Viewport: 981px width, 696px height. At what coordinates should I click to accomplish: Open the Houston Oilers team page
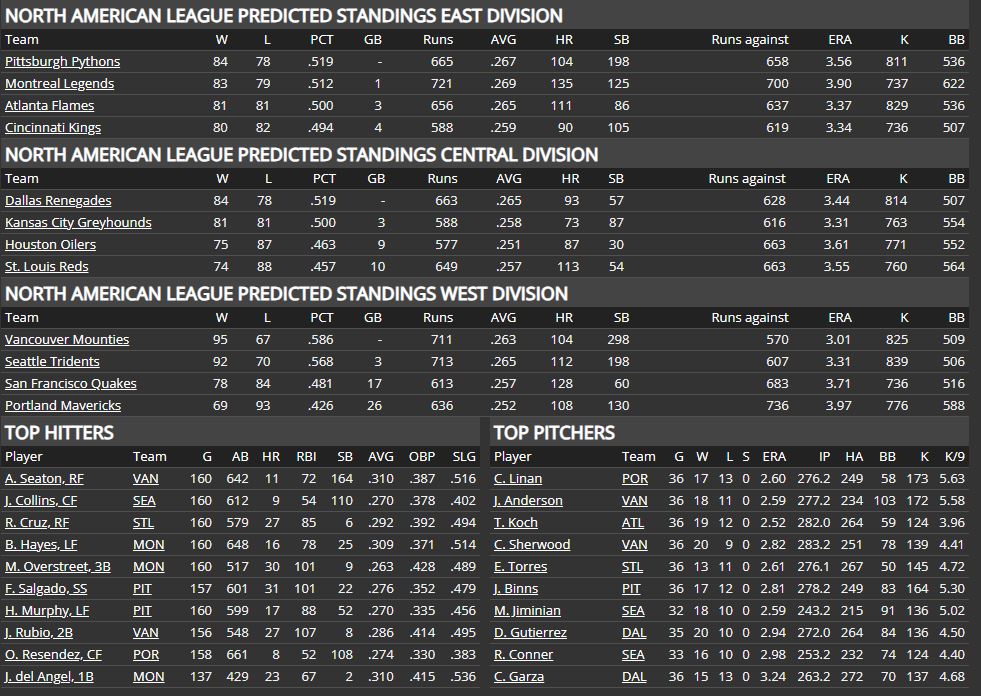(50, 245)
